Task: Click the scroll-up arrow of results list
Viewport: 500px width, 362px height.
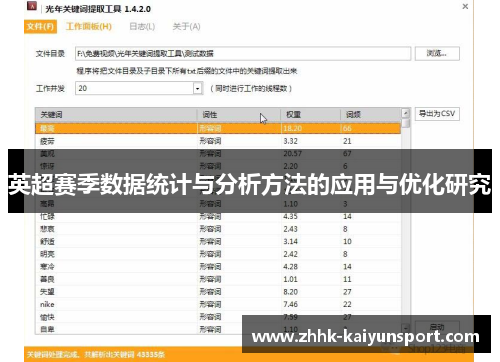Action: 405,113
